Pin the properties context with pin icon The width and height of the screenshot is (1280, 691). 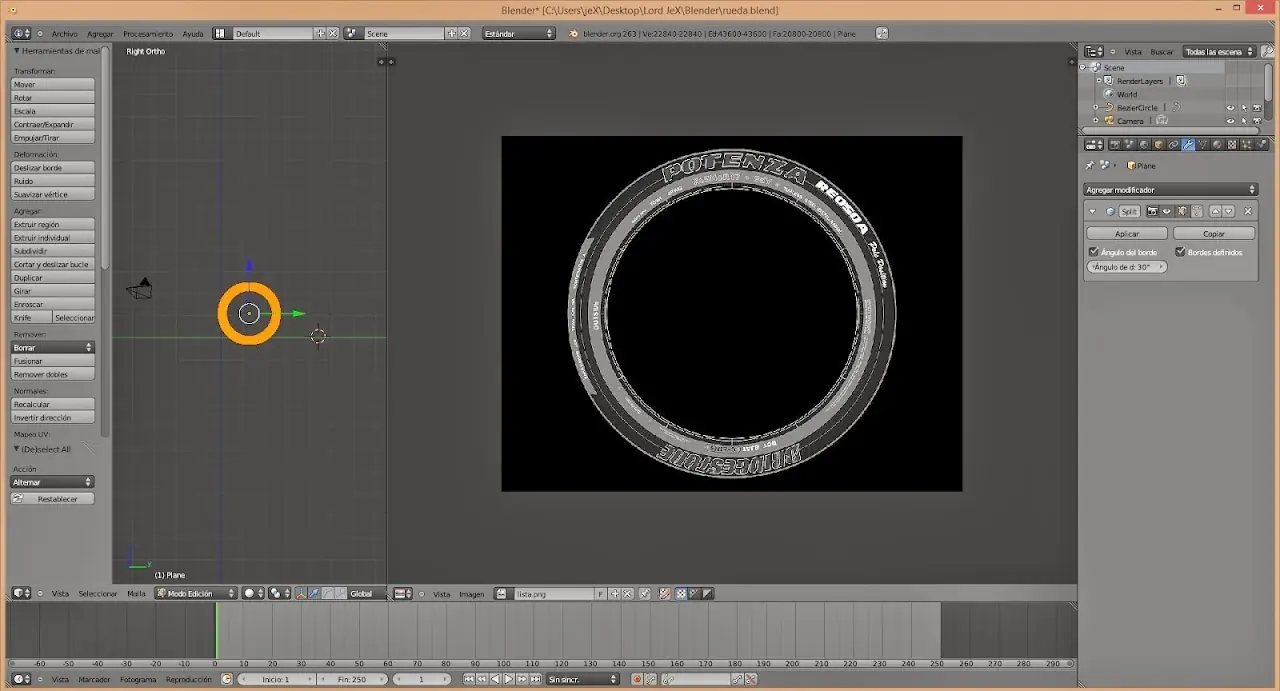pos(1090,166)
